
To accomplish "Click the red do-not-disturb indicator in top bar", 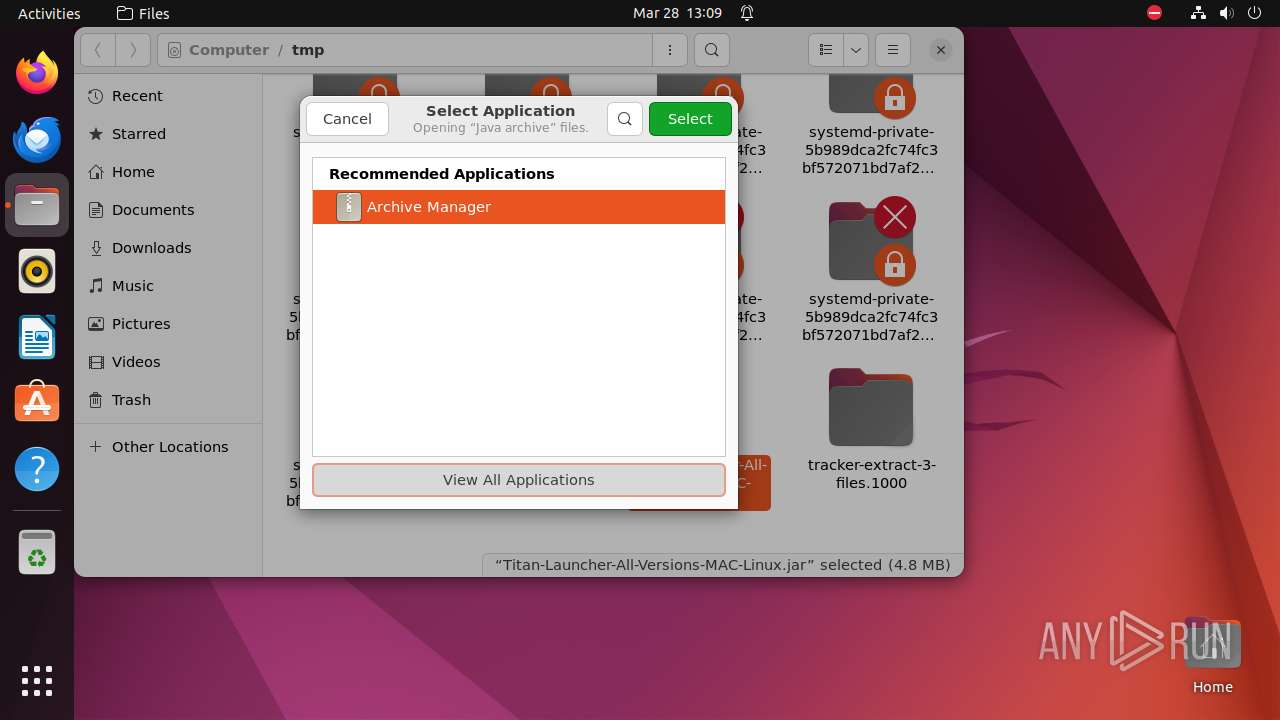I will [x=1155, y=13].
